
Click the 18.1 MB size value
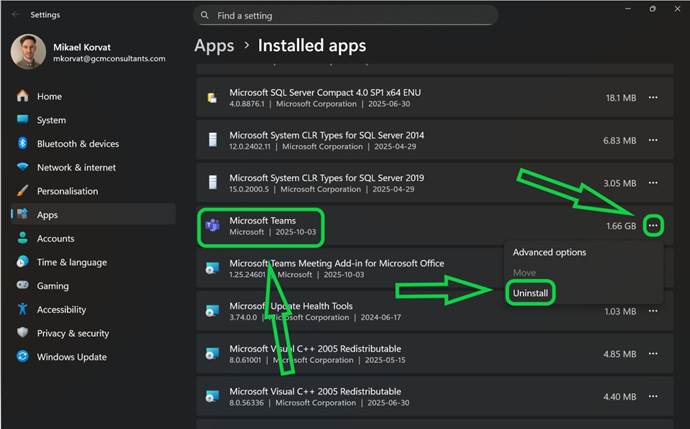[621, 98]
